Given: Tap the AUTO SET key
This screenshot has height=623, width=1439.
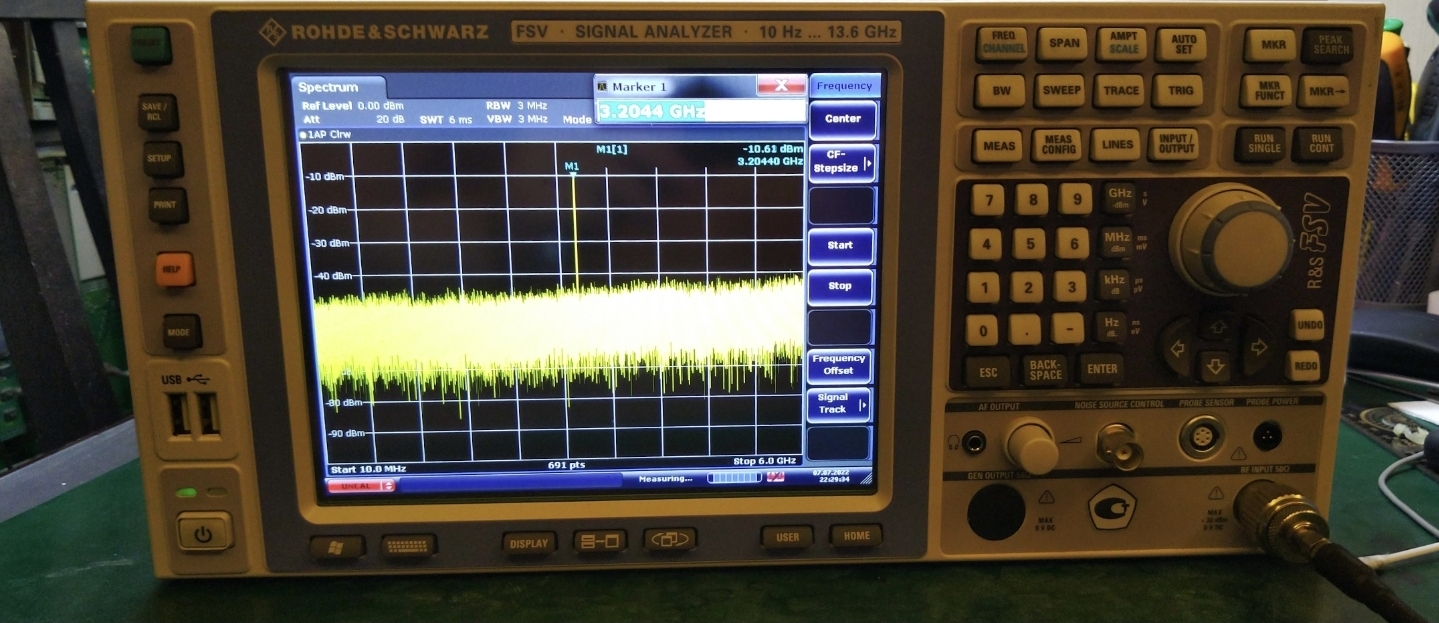Looking at the screenshot, I should pyautogui.click(x=1181, y=44).
